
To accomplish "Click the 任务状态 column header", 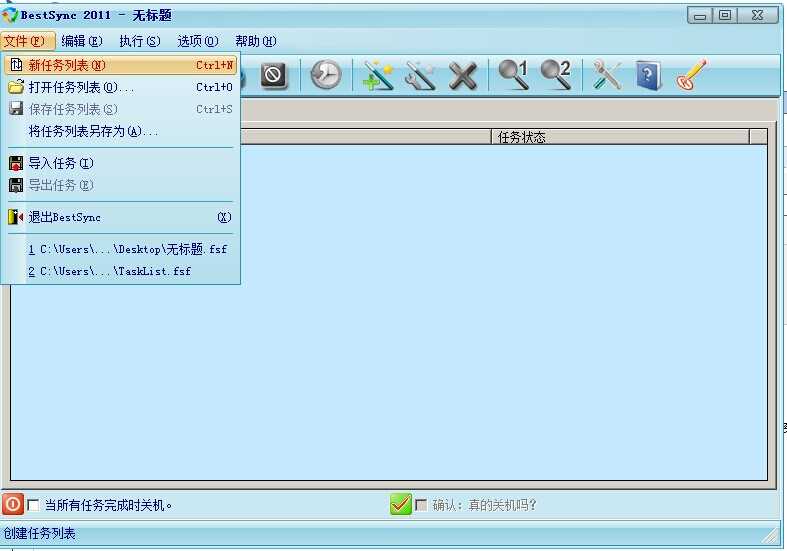I will click(620, 137).
